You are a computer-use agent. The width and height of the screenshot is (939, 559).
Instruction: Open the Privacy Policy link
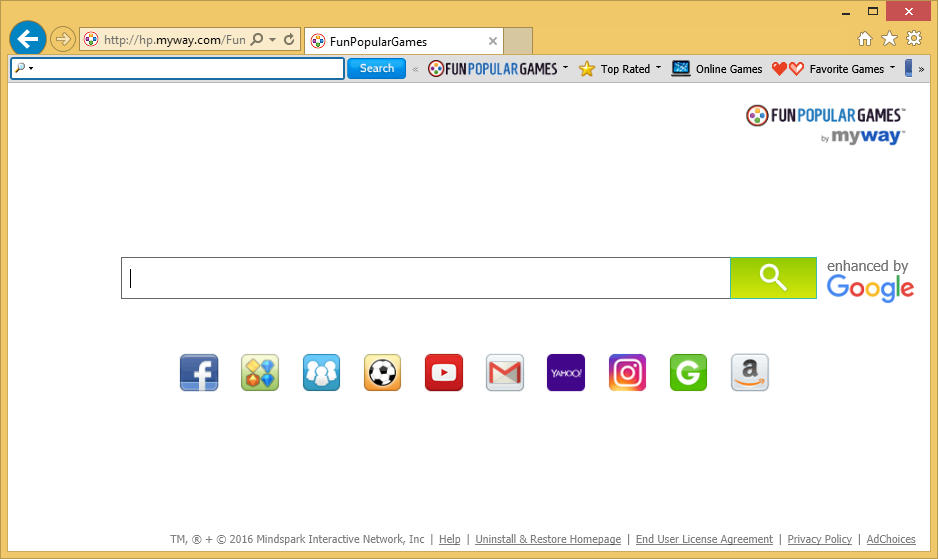pyautogui.click(x=819, y=539)
